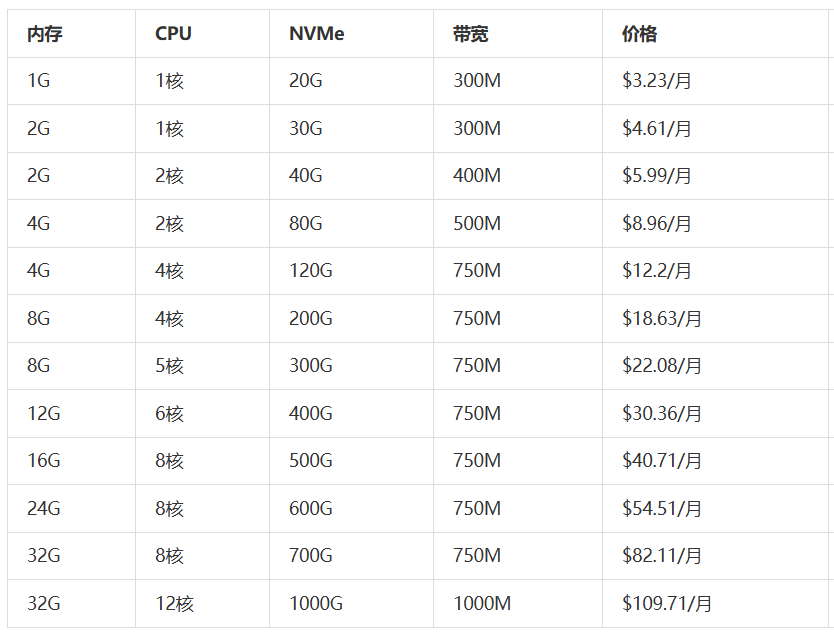Select the $3.23/月 price cell
The width and height of the screenshot is (834, 636).
656,81
